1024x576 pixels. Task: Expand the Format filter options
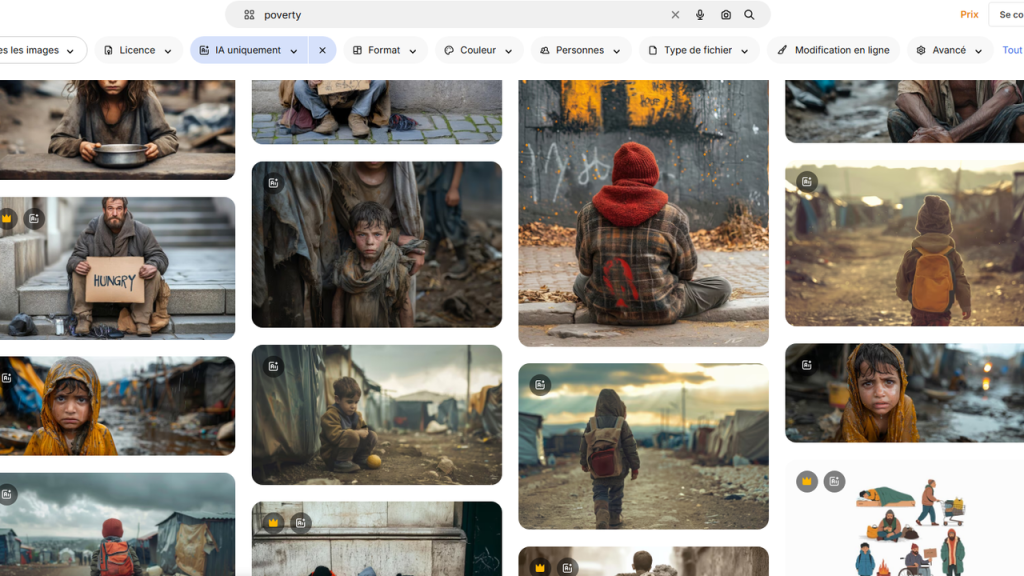(384, 49)
